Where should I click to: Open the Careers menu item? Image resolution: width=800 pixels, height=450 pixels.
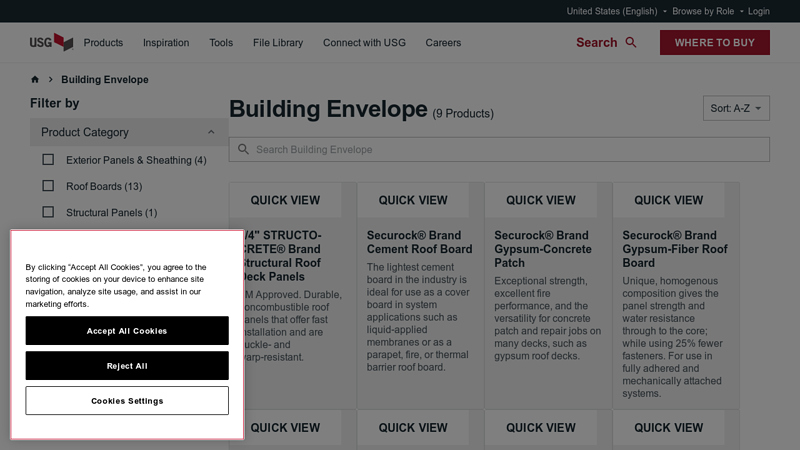(443, 43)
